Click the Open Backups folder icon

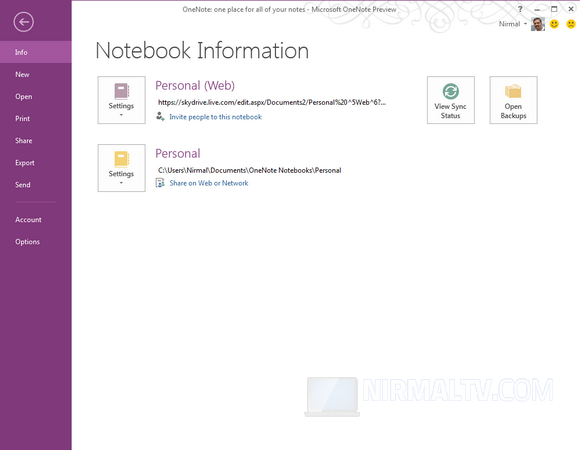pos(513,91)
